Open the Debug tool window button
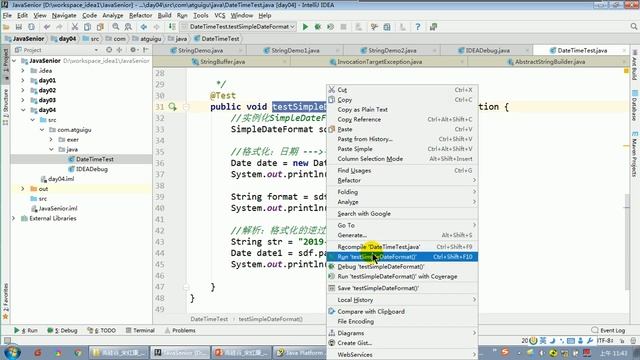This screenshot has height=360, width=640. pyautogui.click(x=62, y=331)
